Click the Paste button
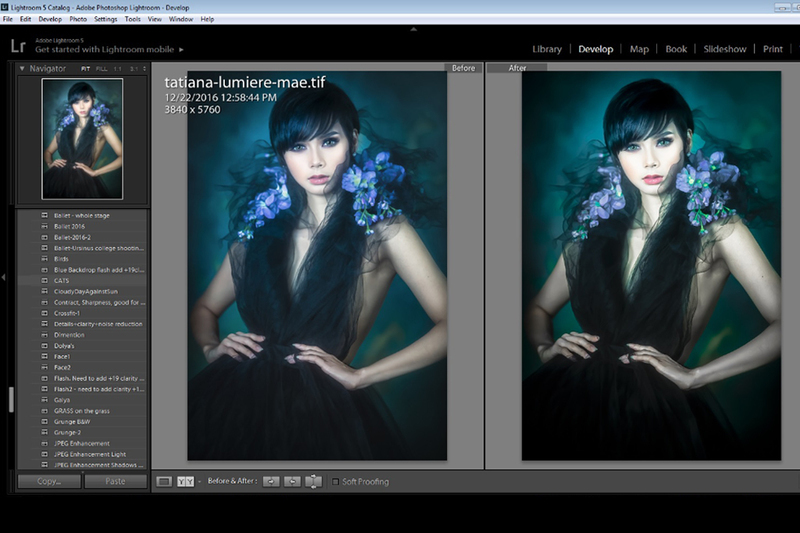 coord(115,481)
